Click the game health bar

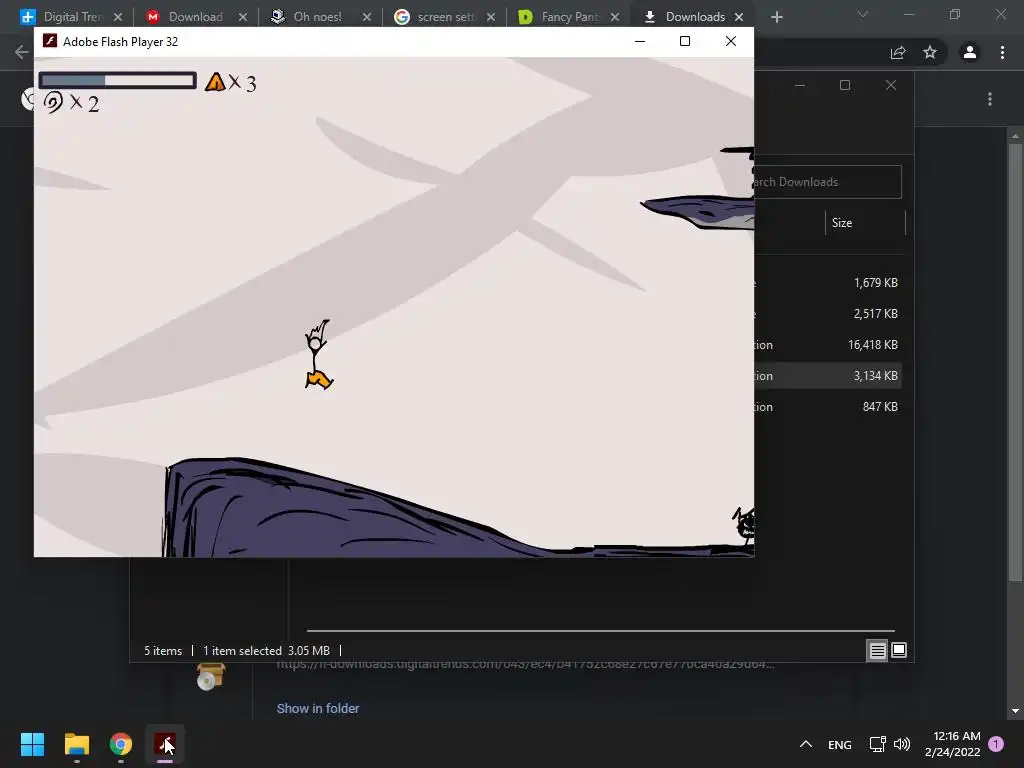[x=118, y=80]
